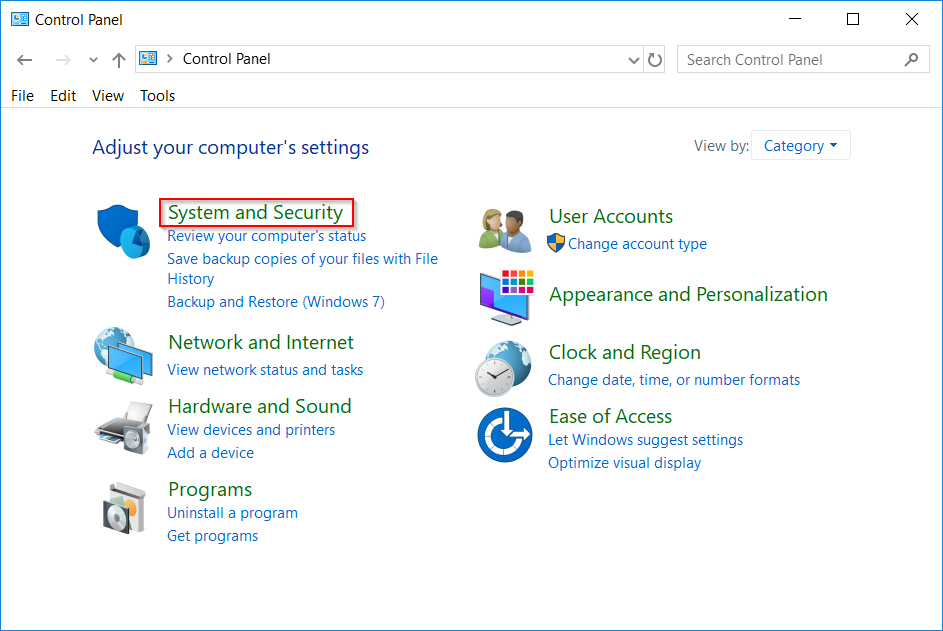Open the File menu

click(x=22, y=95)
